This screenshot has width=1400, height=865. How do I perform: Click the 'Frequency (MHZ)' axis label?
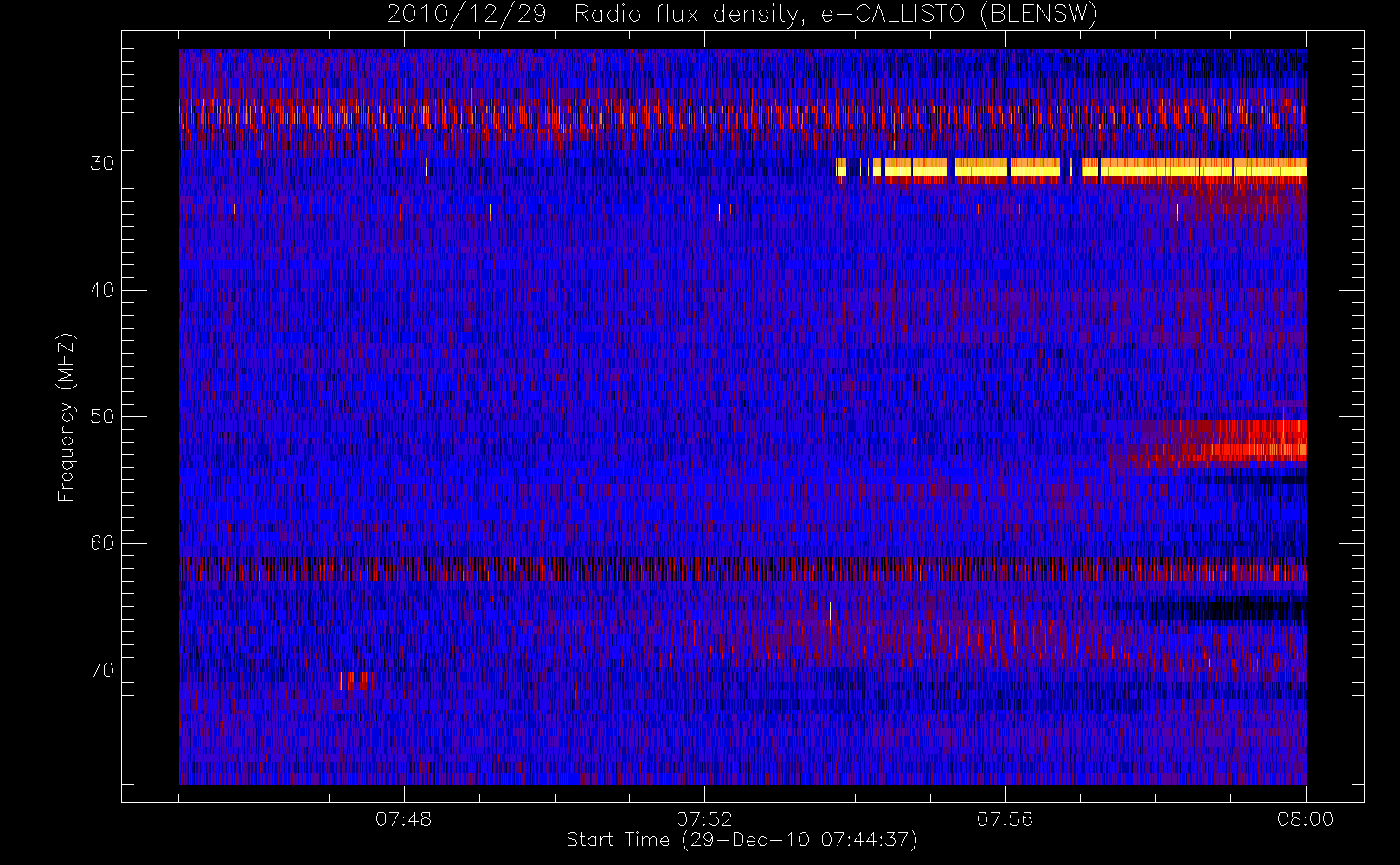[67, 417]
